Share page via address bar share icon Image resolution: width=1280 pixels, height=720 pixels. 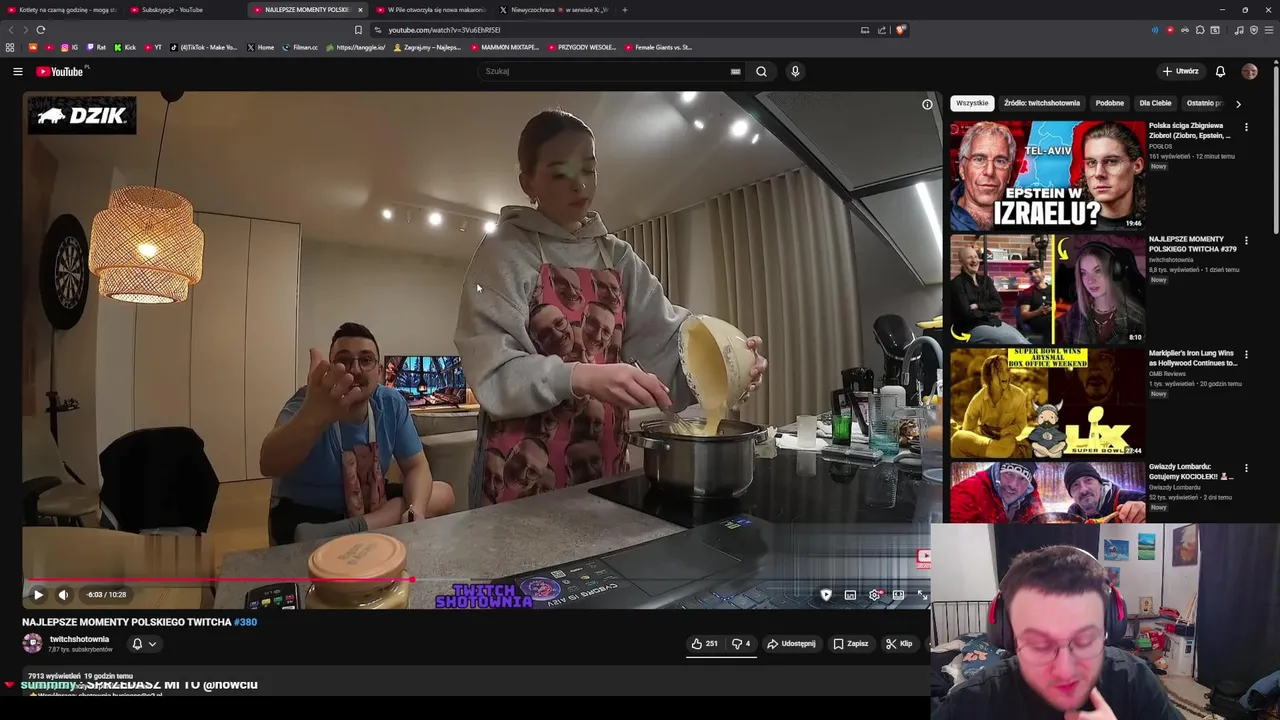[882, 30]
